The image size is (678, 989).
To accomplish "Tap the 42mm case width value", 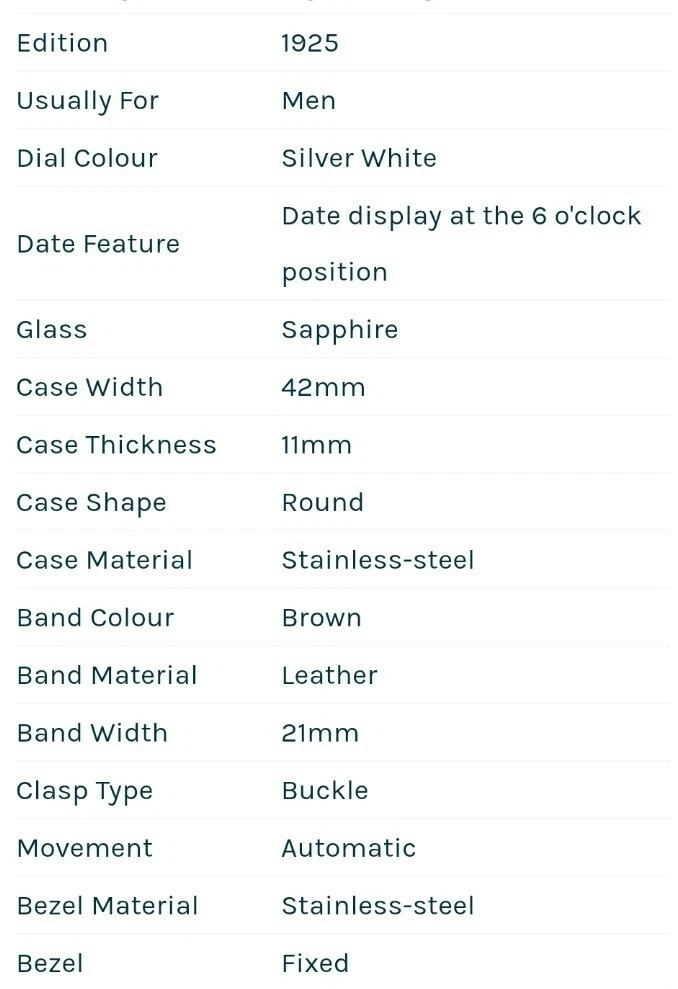I will (x=323, y=387).
